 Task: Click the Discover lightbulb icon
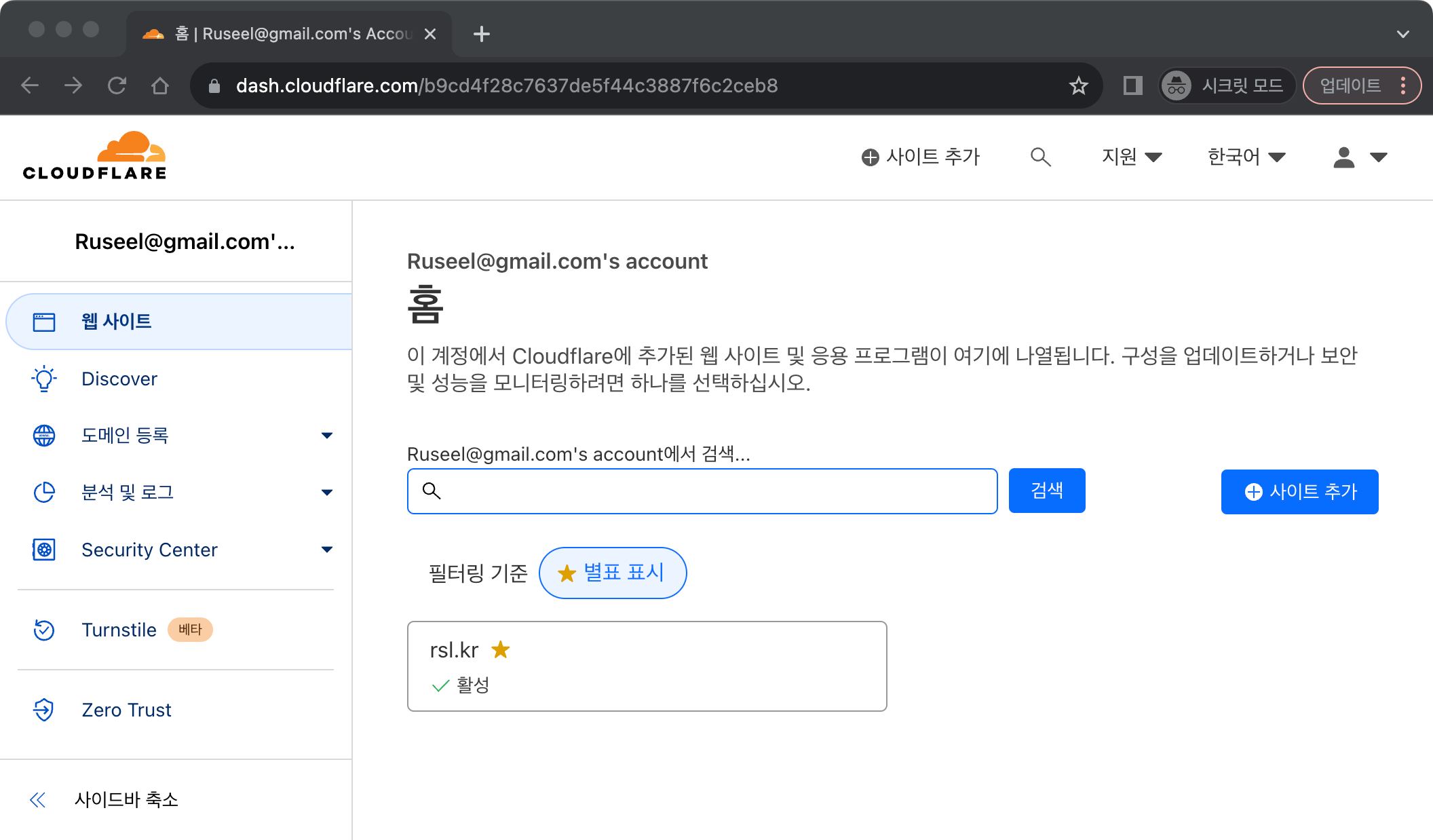tap(44, 379)
